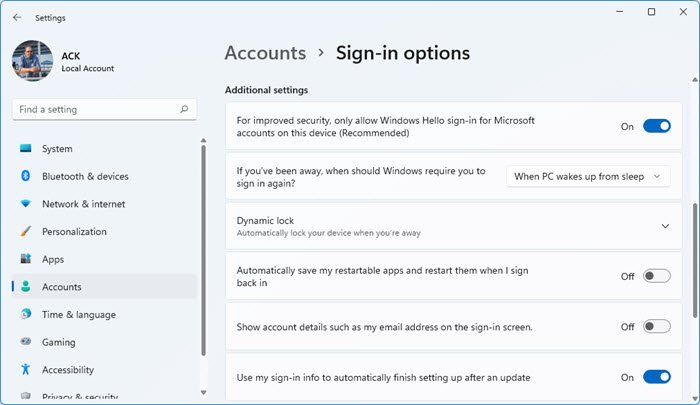
Task: Click the Find a setting search box
Action: pyautogui.click(x=95, y=109)
